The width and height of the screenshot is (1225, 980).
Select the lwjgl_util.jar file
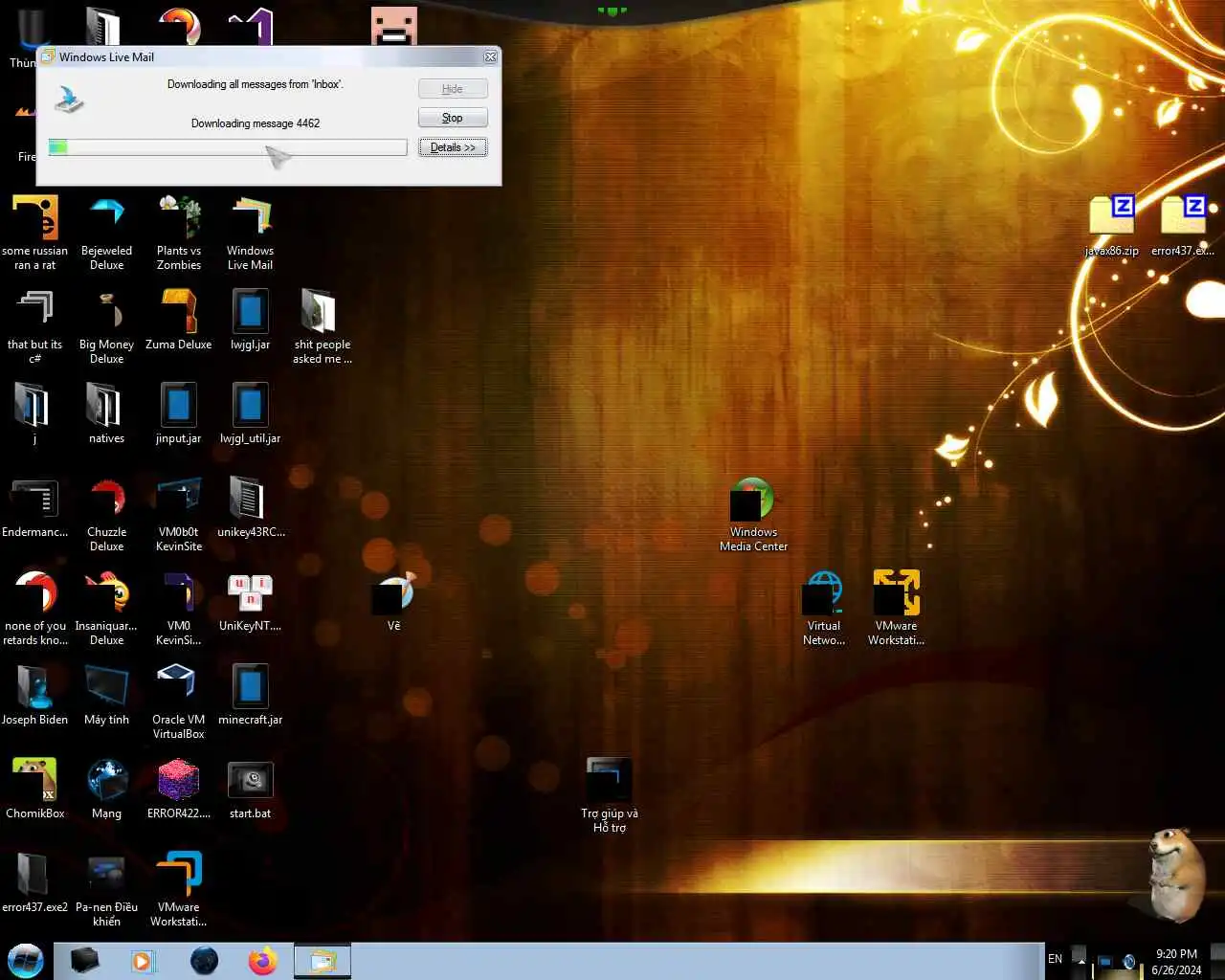tap(250, 413)
